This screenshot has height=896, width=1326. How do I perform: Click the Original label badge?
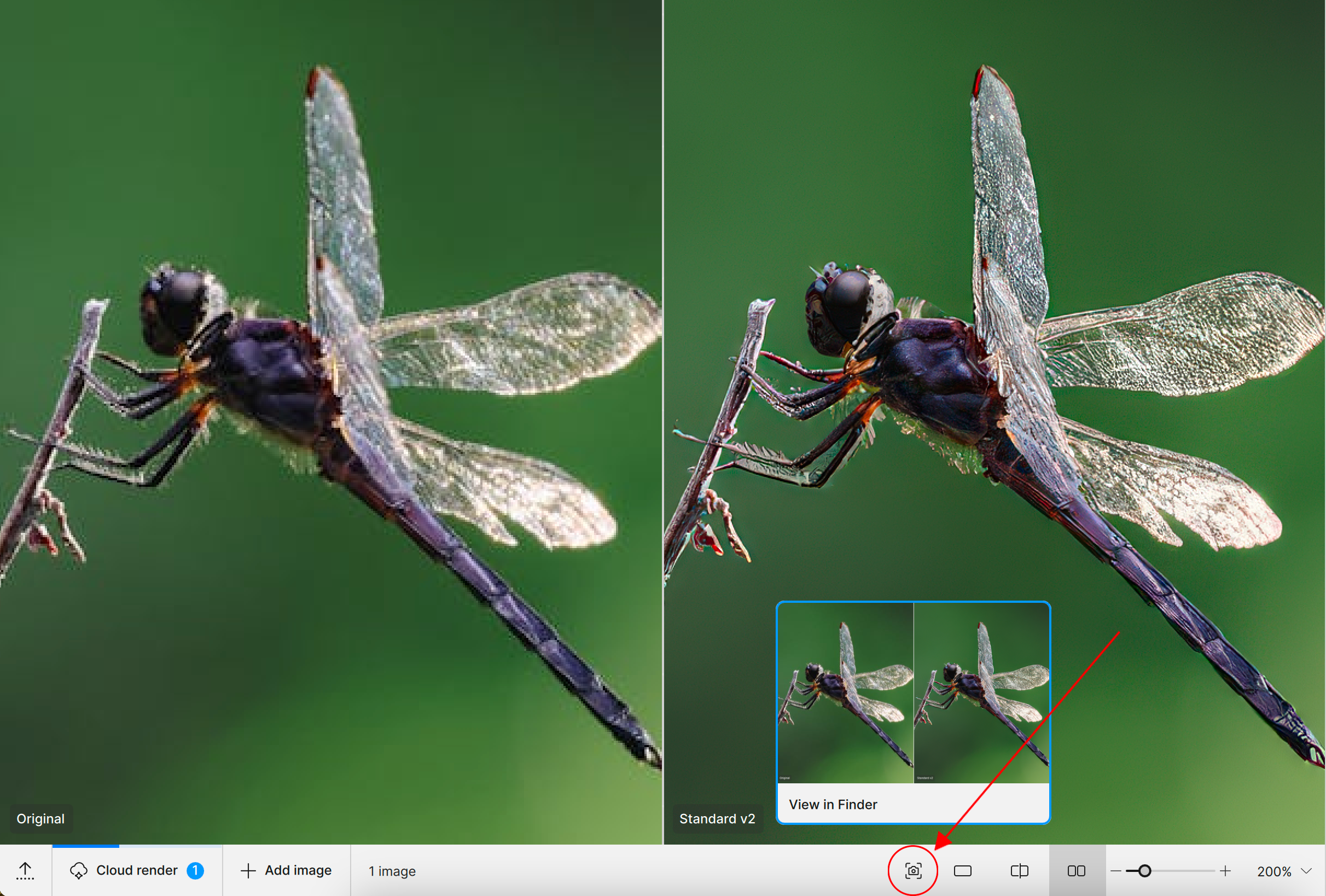[x=40, y=818]
